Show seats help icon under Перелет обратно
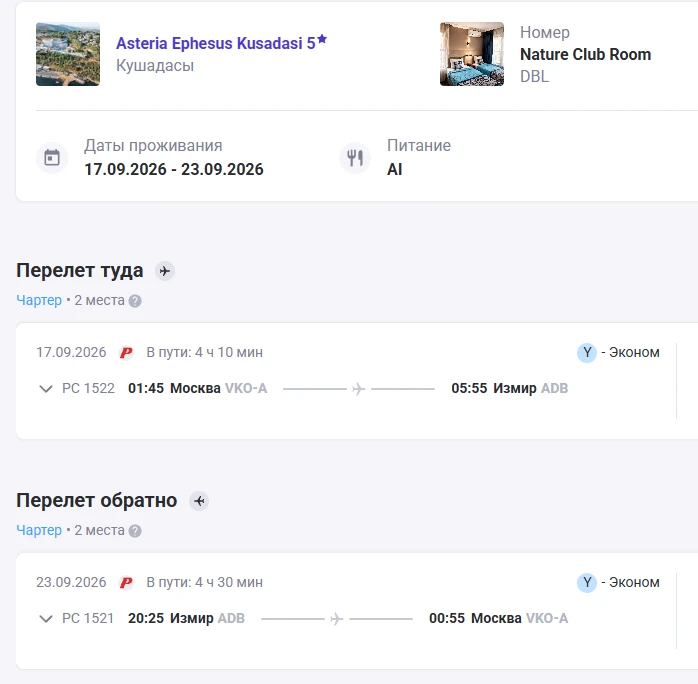This screenshot has width=698, height=684. coord(135,531)
